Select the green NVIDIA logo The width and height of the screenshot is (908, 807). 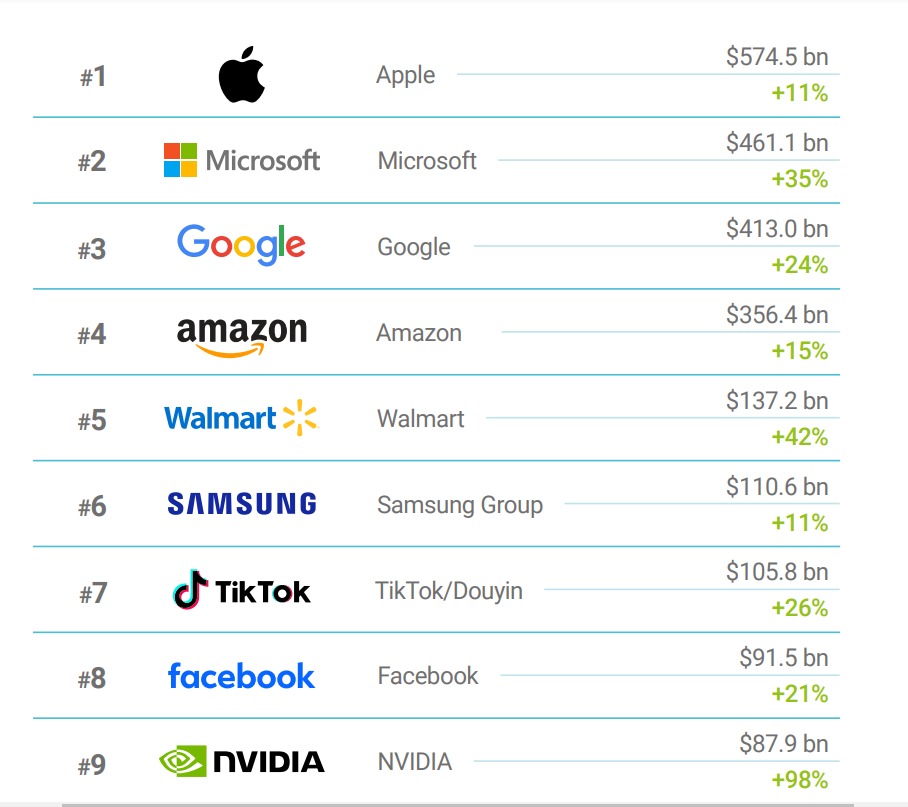pyautogui.click(x=242, y=762)
